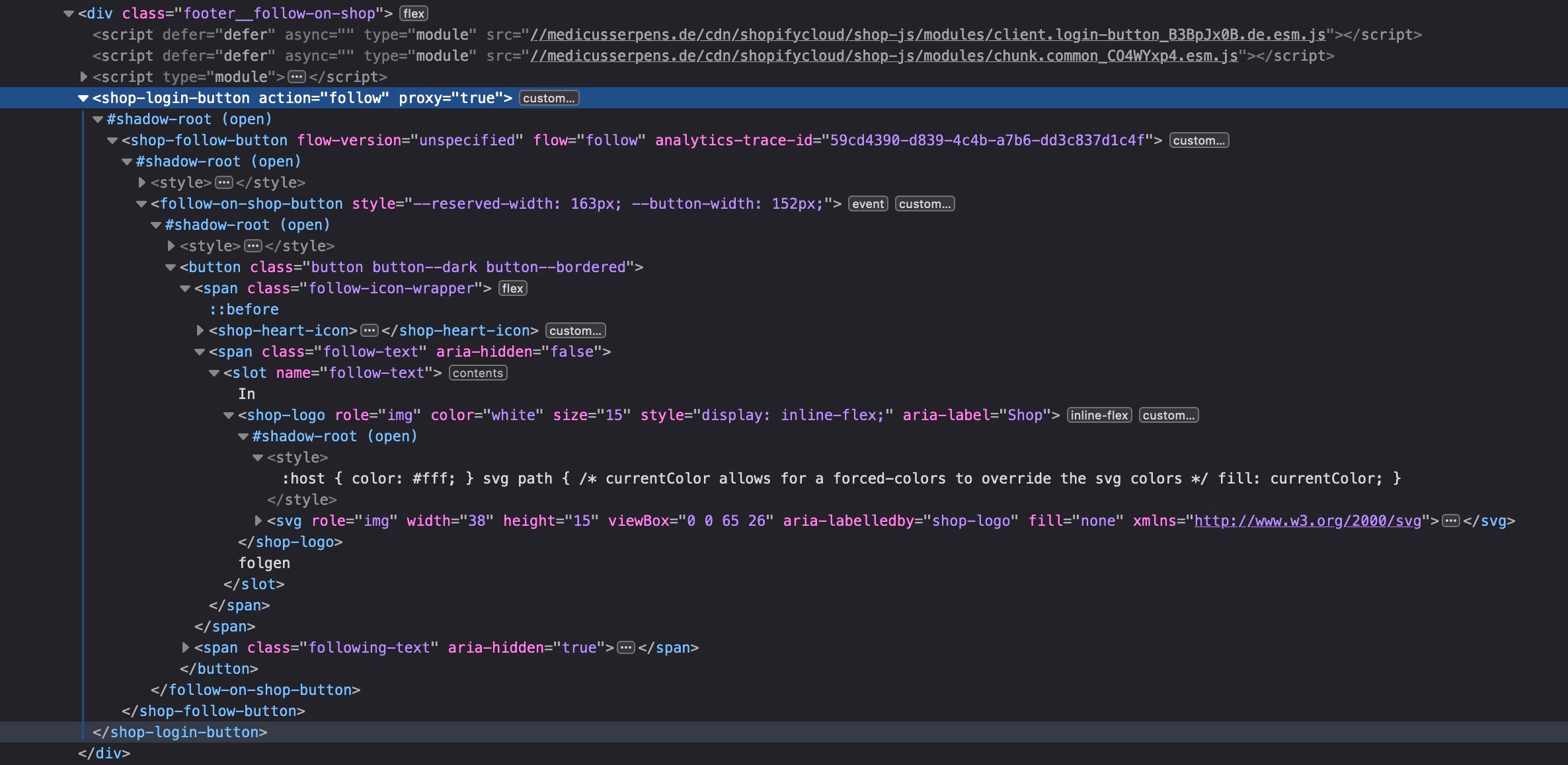
Task: Expand the style node under shop-follow-button shadow root
Action: tap(141, 182)
